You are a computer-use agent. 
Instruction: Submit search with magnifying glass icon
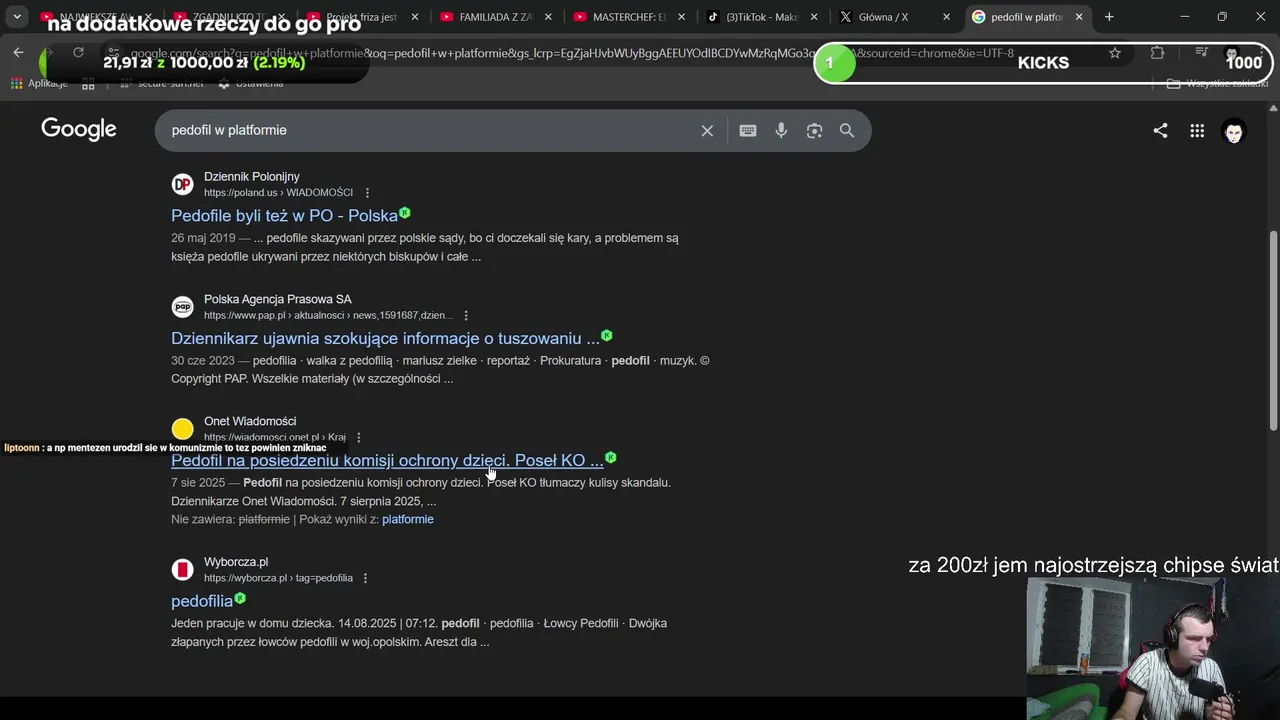(847, 130)
